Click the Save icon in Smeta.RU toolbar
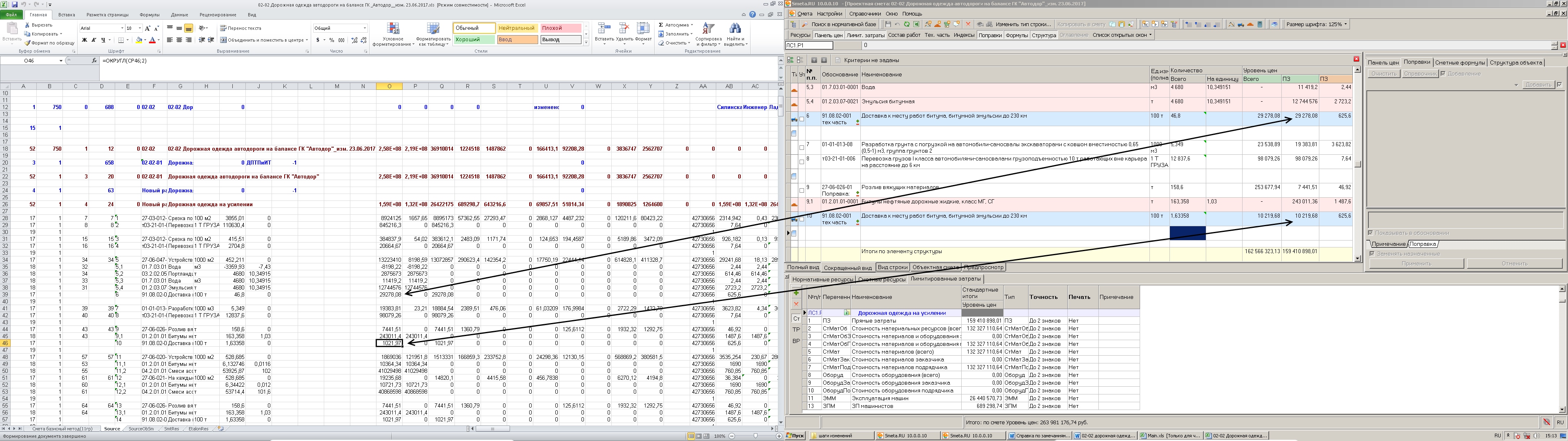Image resolution: width=1568 pixels, height=441 pixels. [x=888, y=24]
